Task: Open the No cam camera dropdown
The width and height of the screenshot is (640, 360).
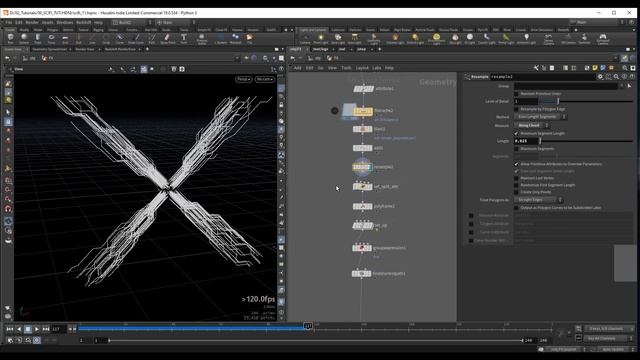Action: [264, 79]
